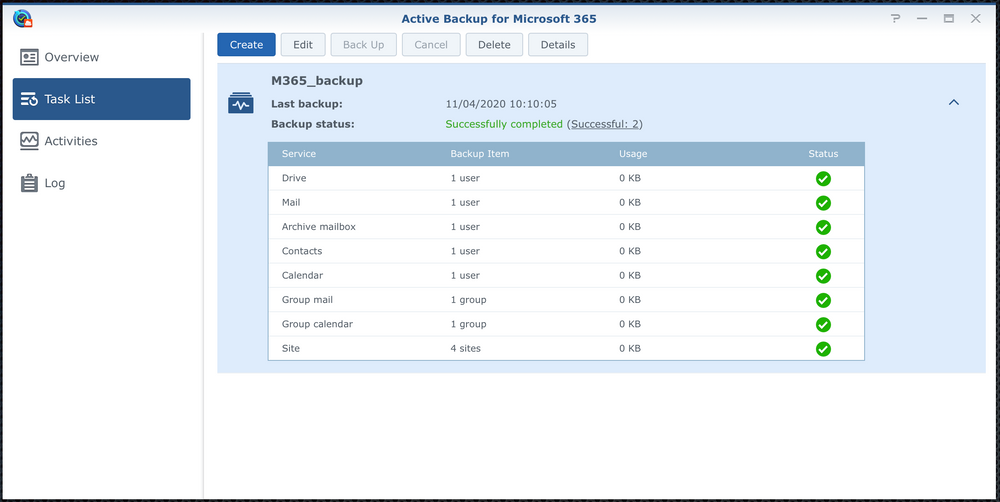Go to the Activities page
The width and height of the screenshot is (1000, 502).
pyautogui.click(x=101, y=141)
